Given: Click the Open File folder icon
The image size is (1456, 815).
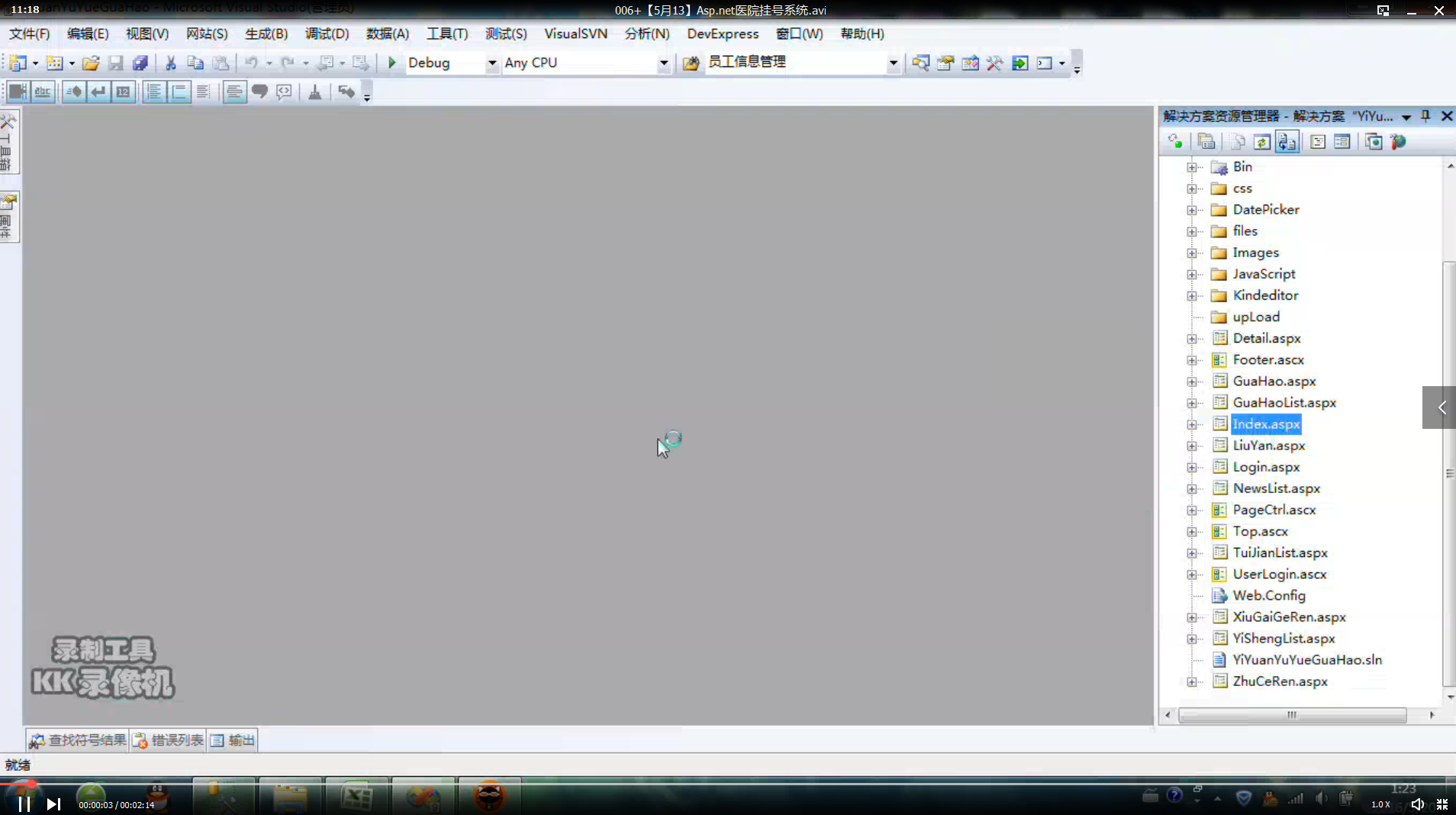Looking at the screenshot, I should pos(91,63).
